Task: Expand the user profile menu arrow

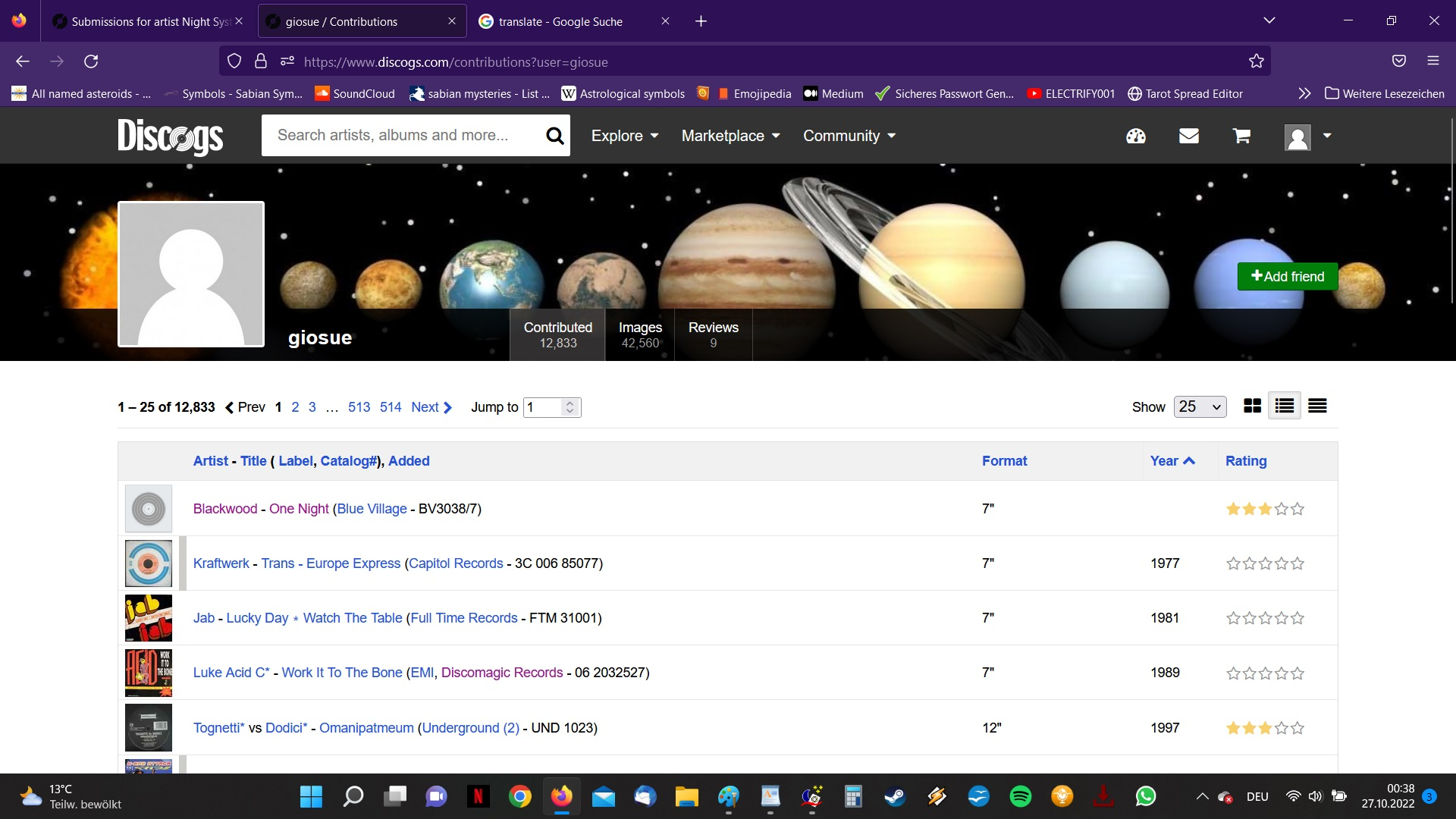Action: click(1327, 136)
